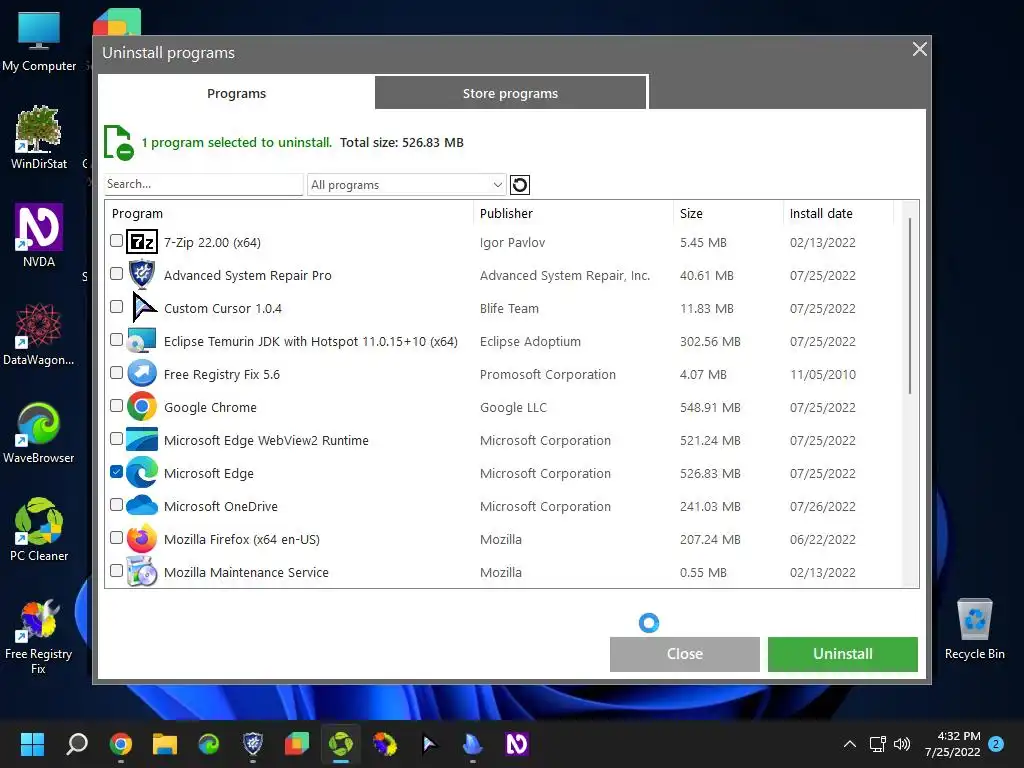Open network icon in system tray
This screenshot has width=1024, height=768.
click(877, 744)
